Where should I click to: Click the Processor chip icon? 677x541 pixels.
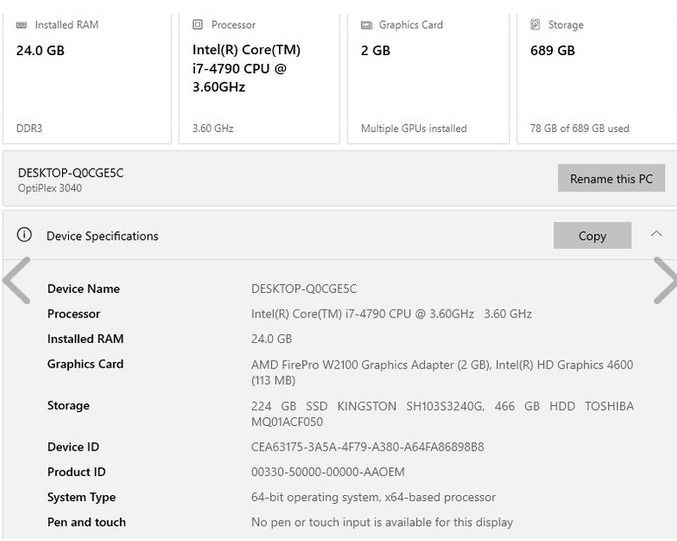point(197,25)
